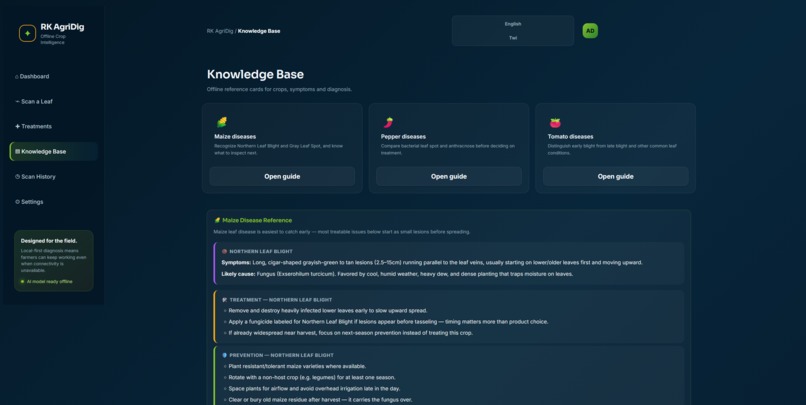Click corn icon beside Maize Disease Reference
Image resolution: width=806 pixels, height=405 pixels.
tap(217, 220)
